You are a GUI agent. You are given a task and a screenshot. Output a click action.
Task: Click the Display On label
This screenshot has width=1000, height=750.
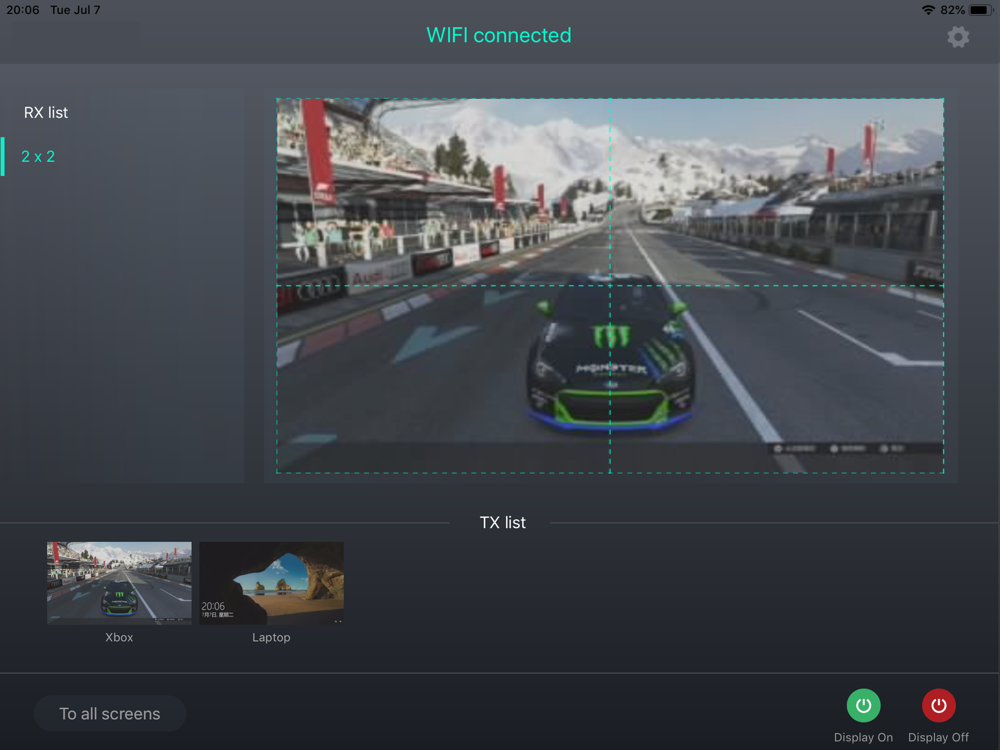pos(864,737)
